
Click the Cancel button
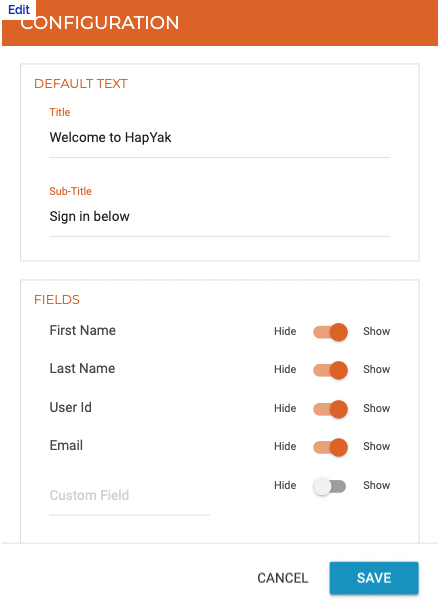click(x=283, y=578)
